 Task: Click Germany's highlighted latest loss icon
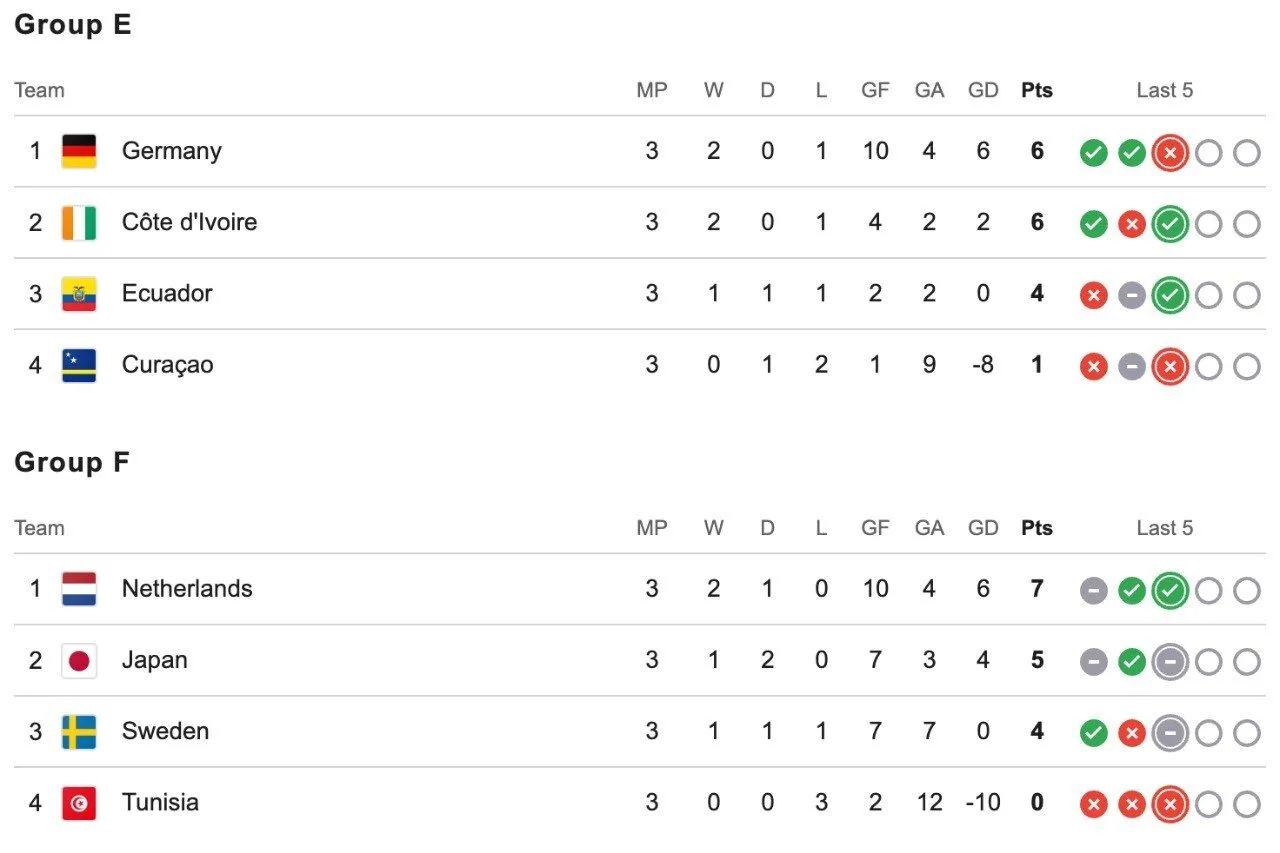[1170, 153]
